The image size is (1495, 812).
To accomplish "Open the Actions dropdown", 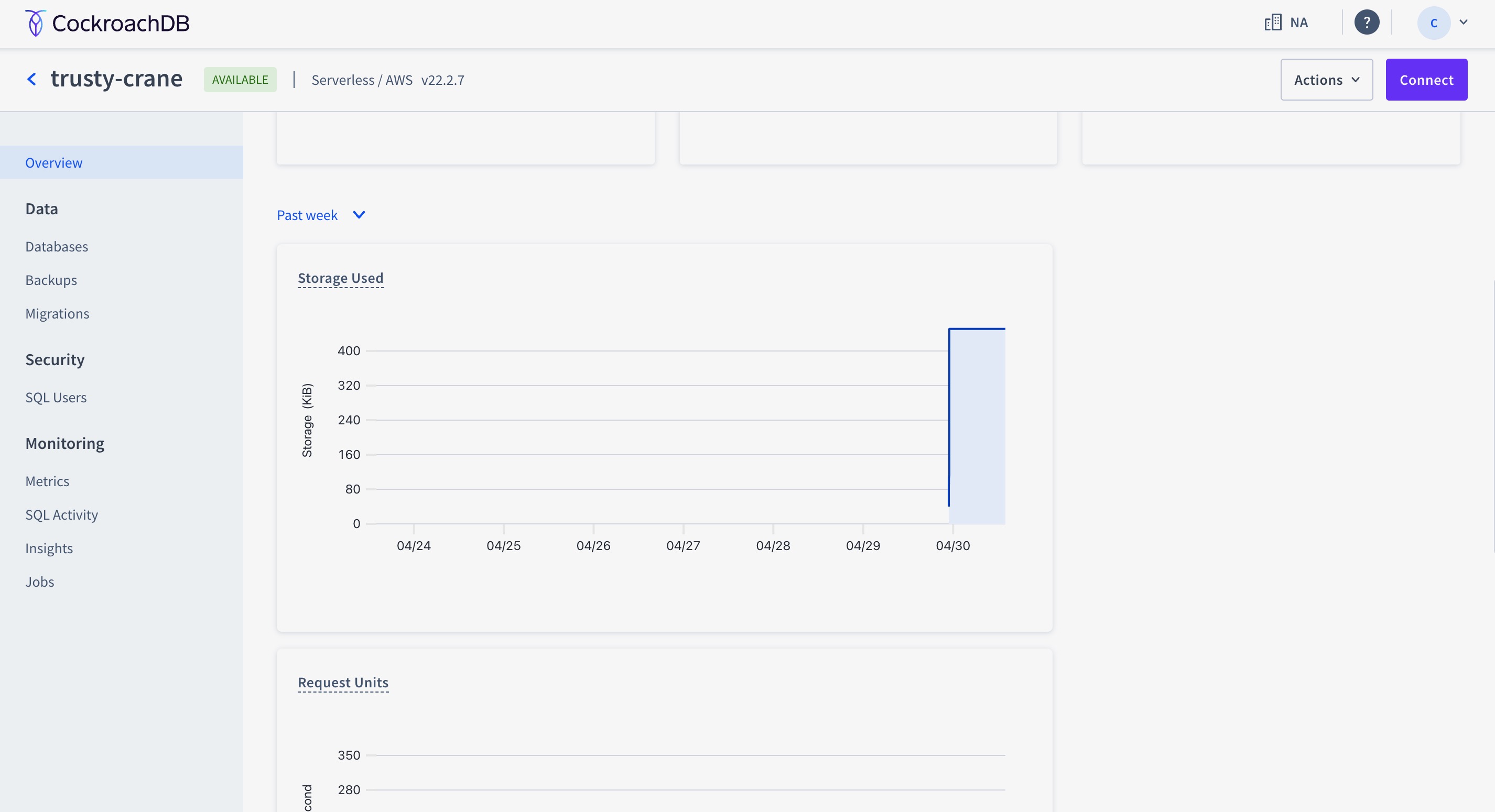I will [x=1326, y=80].
